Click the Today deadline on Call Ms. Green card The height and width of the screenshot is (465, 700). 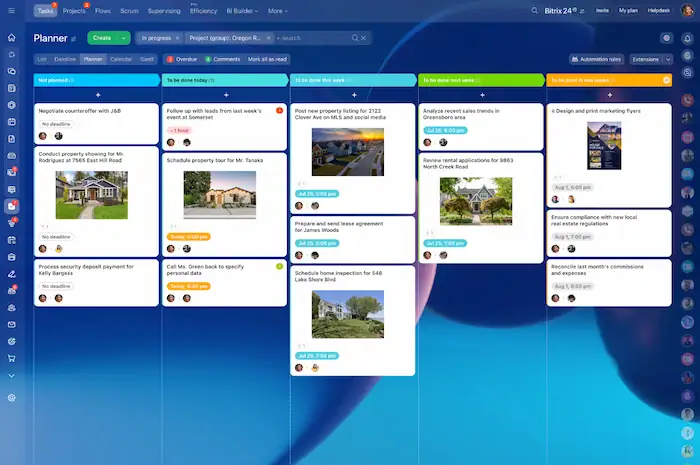pos(188,286)
